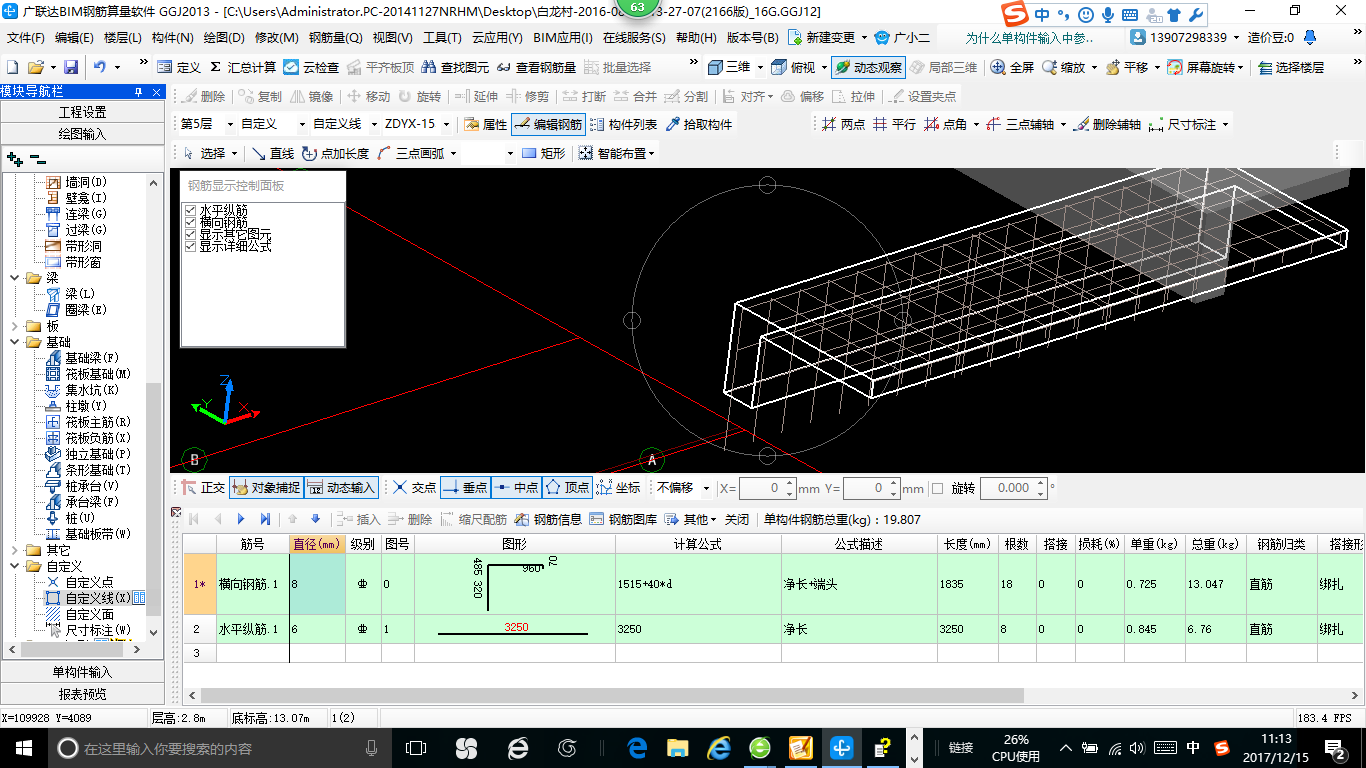Click 缩尺配筋 scaled reinforcement

point(473,519)
